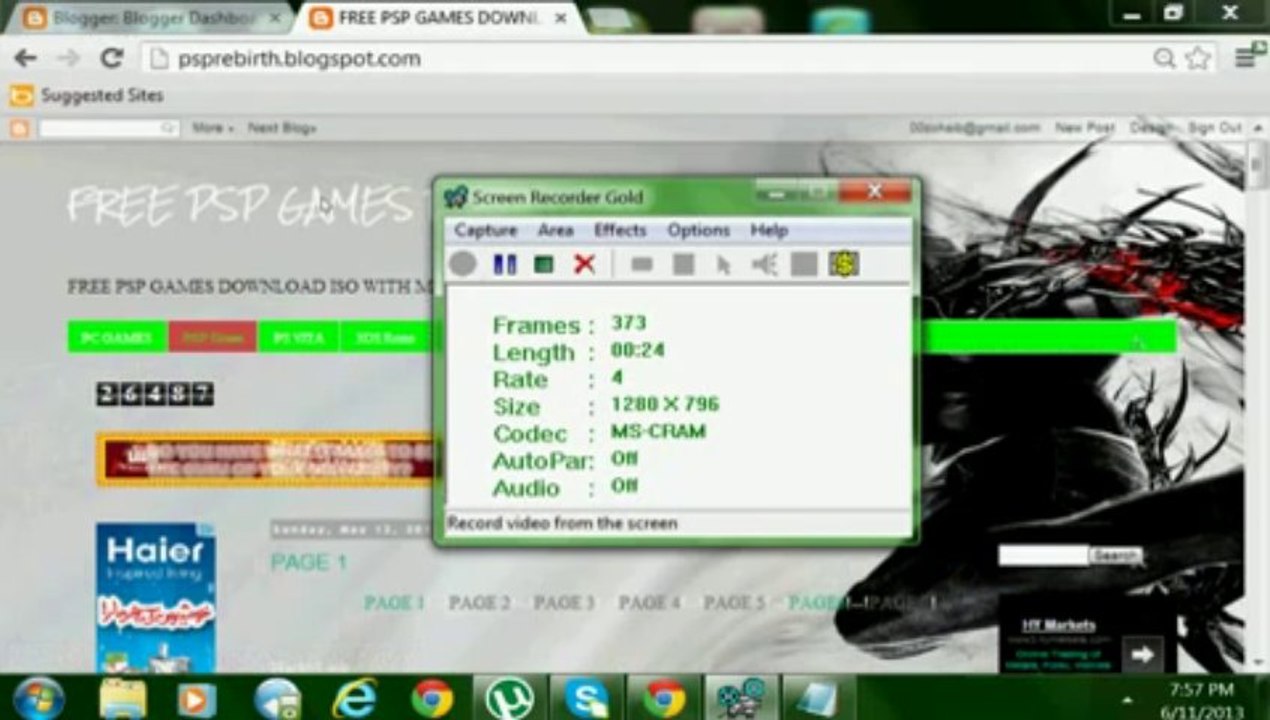Click the Sign Out link
This screenshot has width=1270, height=720.
(x=1214, y=128)
